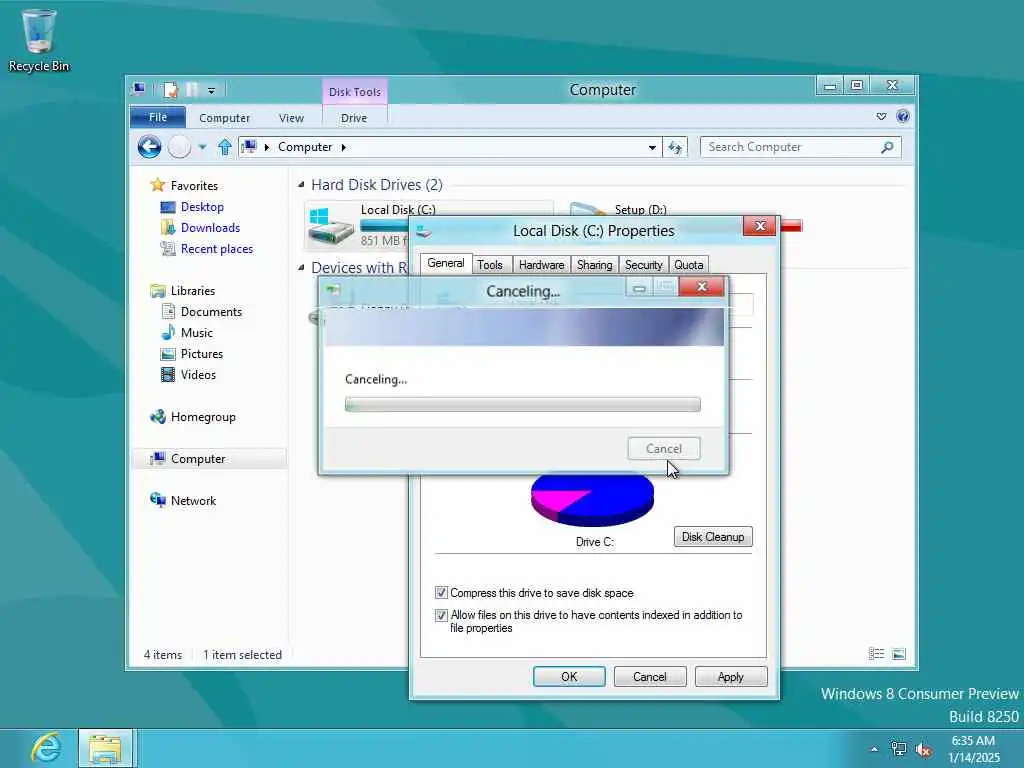The height and width of the screenshot is (768, 1024).
Task: Open the address bar history dropdown
Action: [652, 148]
